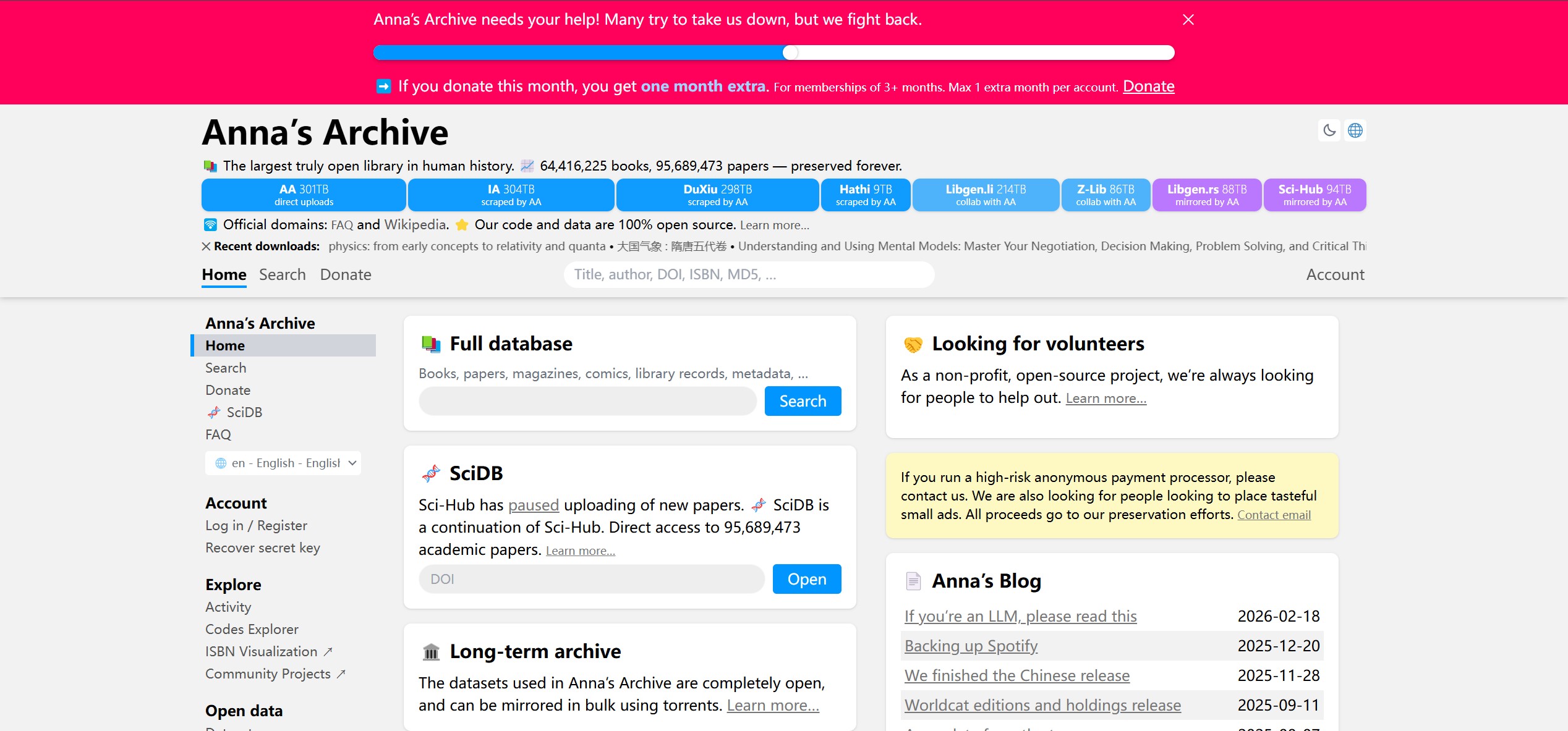Click Learn more about torrents
The image size is (1568, 731).
pos(773,706)
